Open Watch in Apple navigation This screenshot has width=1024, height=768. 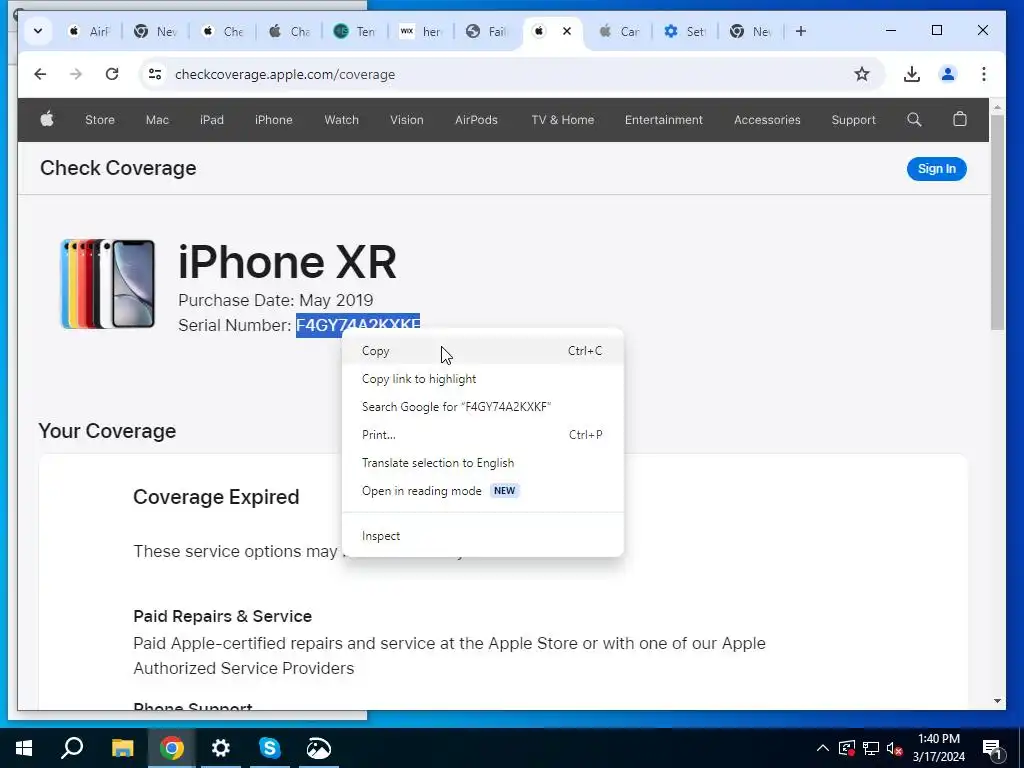(x=342, y=120)
